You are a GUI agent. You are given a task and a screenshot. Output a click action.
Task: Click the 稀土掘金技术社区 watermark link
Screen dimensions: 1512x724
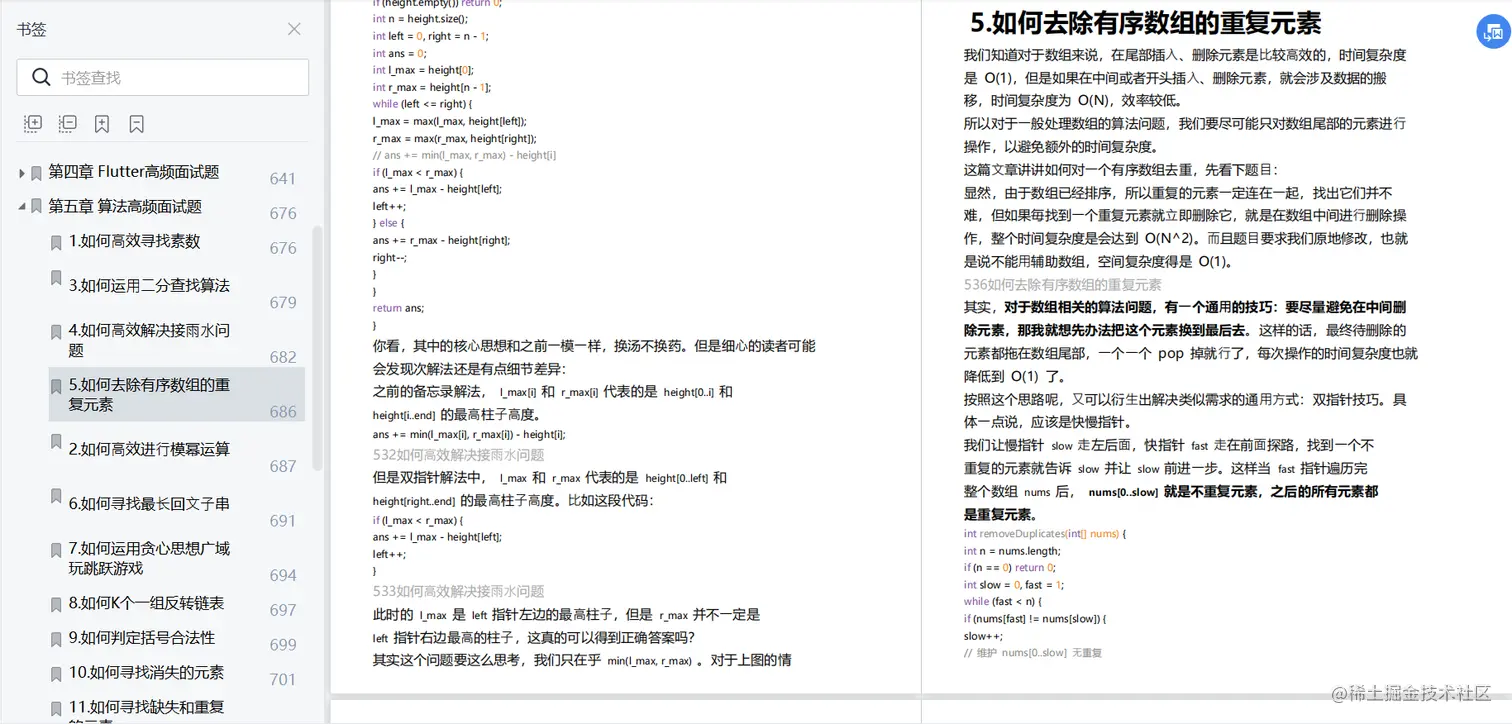click(1412, 692)
